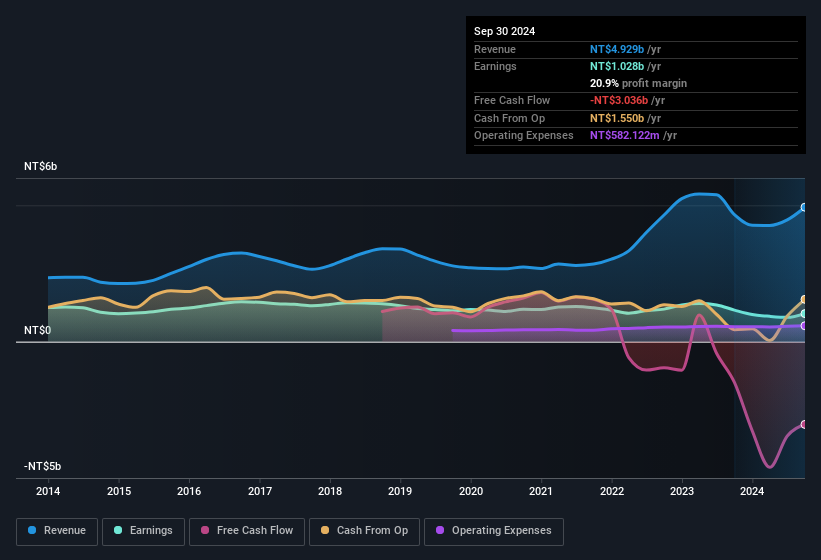Screen dimensions: 821x560
Task: Click the teal Earnings legend dot
Action: click(119, 531)
